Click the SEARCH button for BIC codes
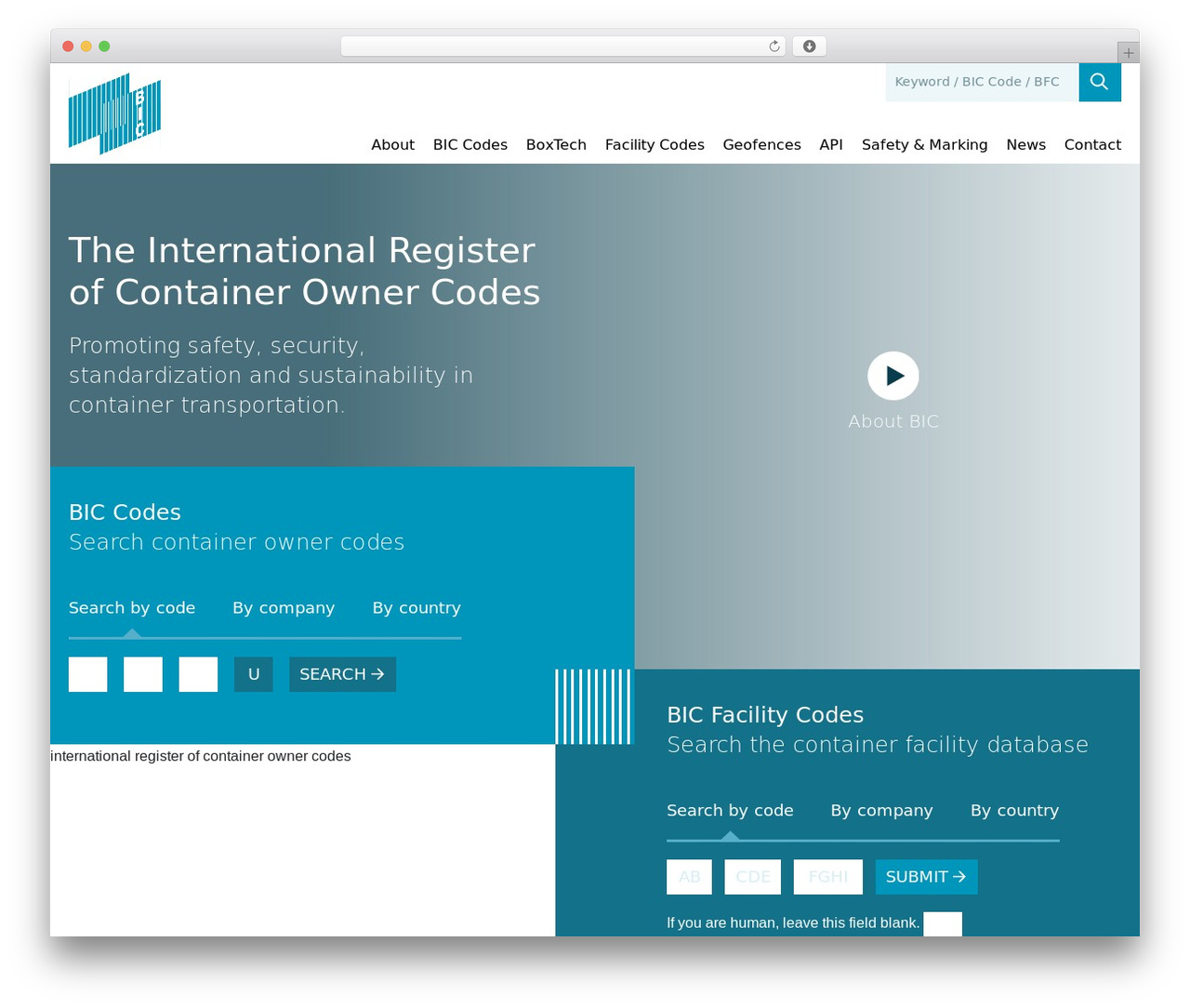 click(342, 674)
